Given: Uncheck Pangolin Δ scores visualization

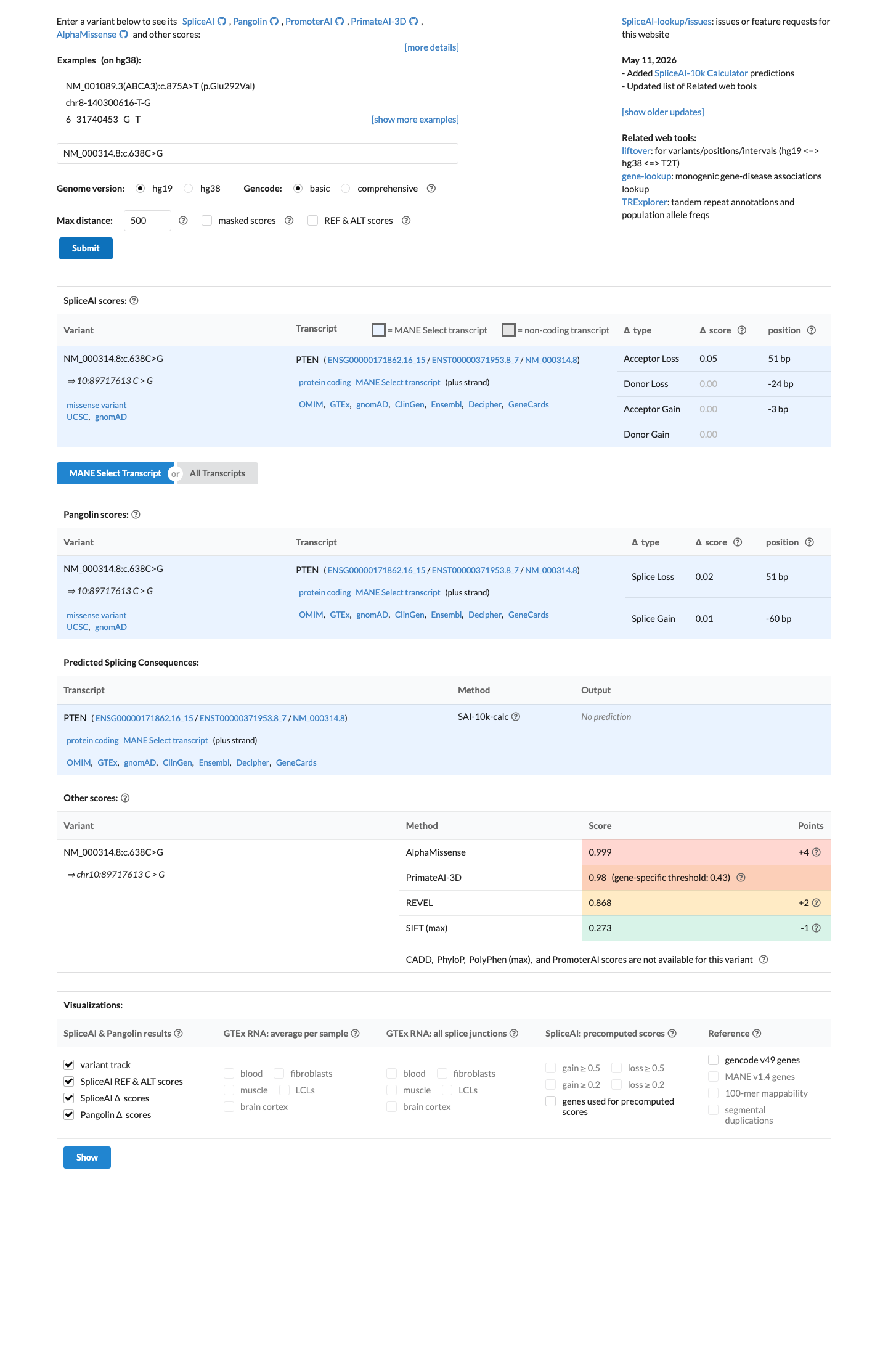Looking at the screenshot, I should point(69,1115).
